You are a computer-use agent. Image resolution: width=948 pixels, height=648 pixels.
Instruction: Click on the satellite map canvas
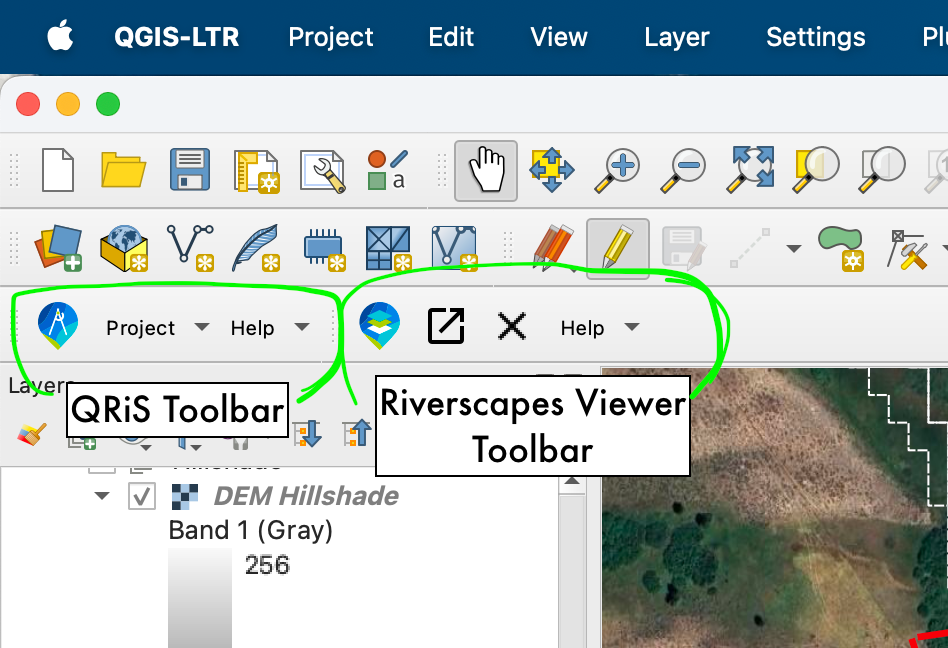pos(774,508)
